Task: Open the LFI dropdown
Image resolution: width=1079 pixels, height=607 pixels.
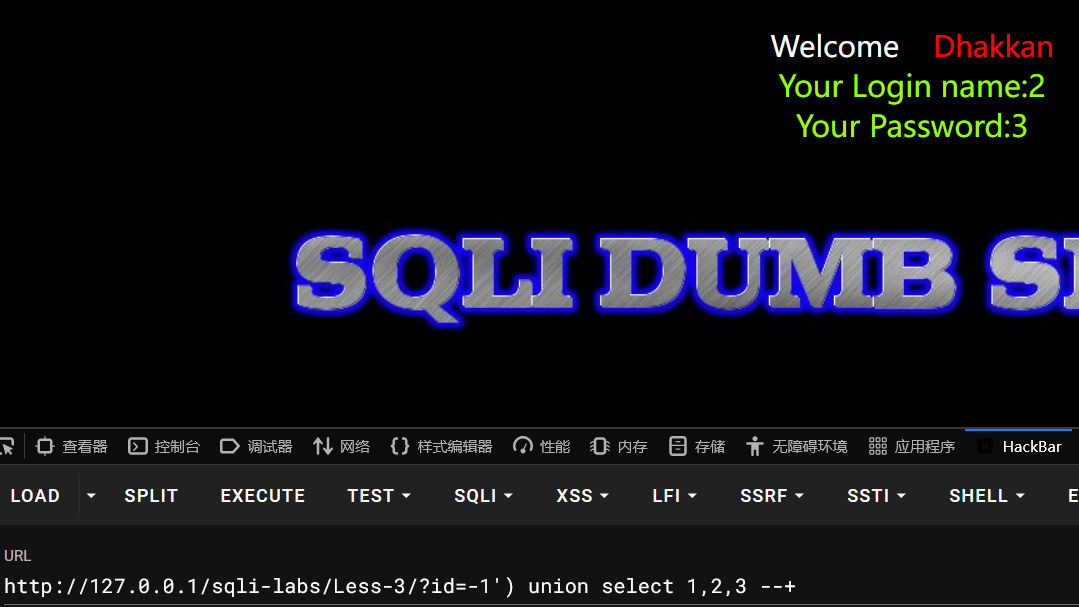Action: click(x=674, y=495)
